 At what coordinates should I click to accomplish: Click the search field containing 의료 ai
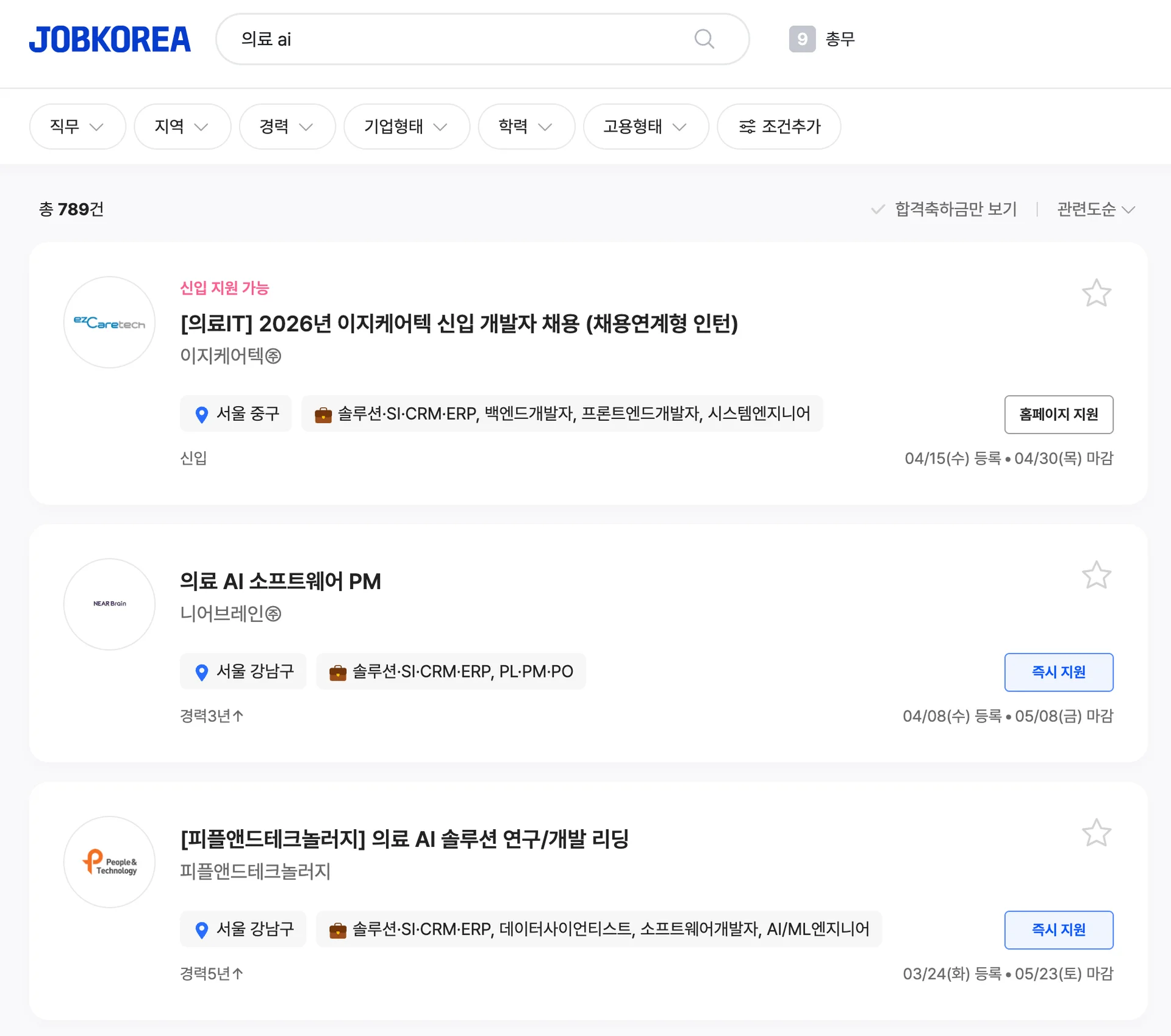482,39
